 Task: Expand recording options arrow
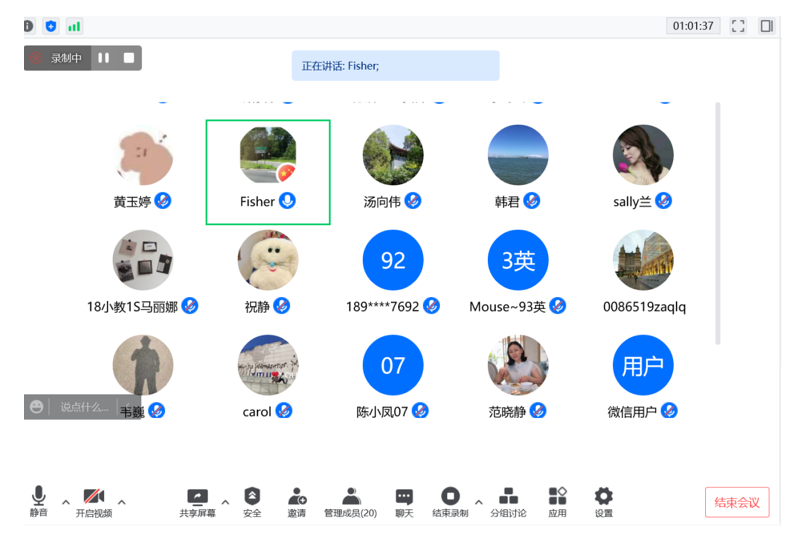[x=479, y=502]
